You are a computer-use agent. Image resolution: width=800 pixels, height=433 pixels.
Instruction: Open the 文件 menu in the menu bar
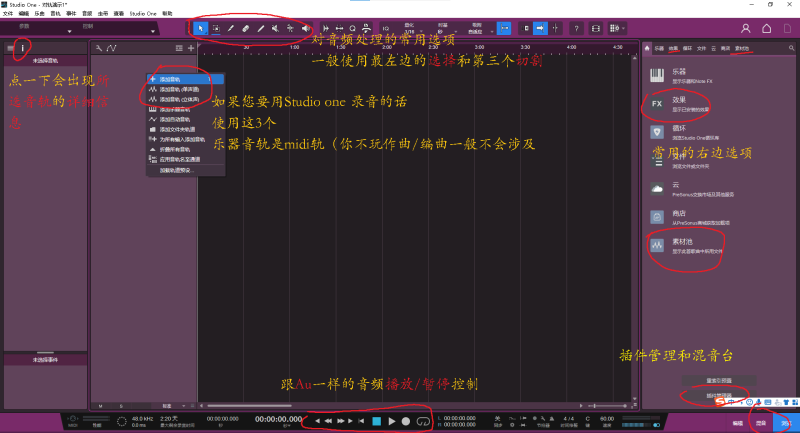tap(8, 12)
